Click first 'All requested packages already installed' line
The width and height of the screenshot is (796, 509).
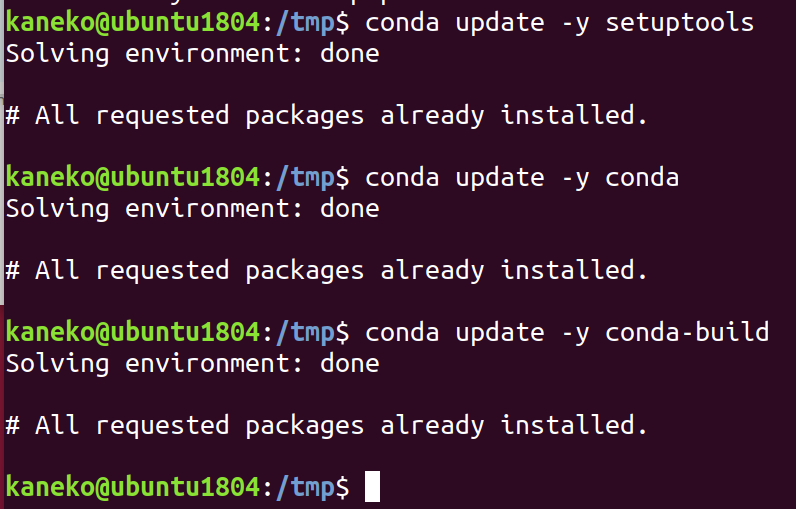(326, 116)
